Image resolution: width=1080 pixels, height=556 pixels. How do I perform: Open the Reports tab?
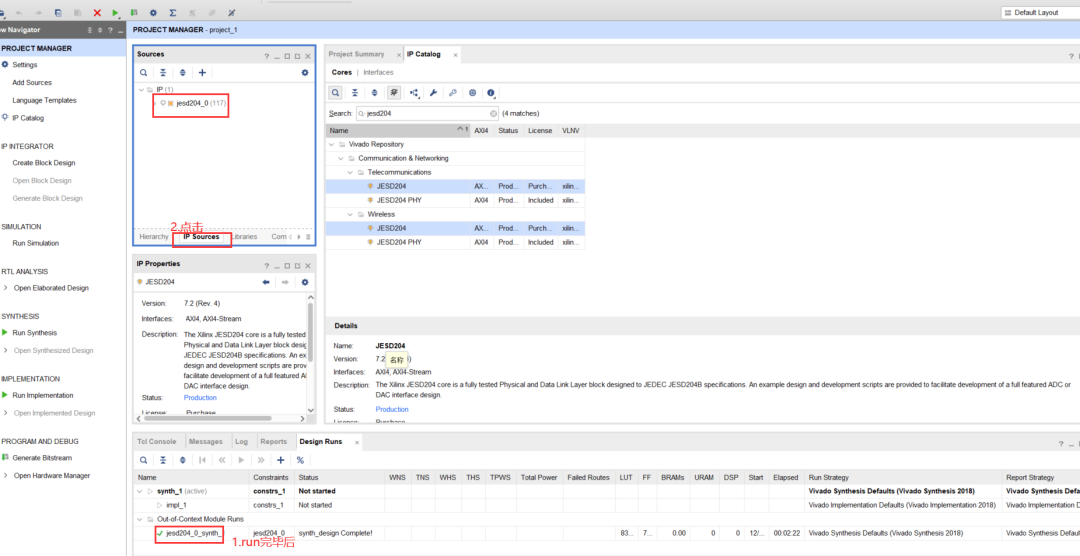tap(273, 441)
